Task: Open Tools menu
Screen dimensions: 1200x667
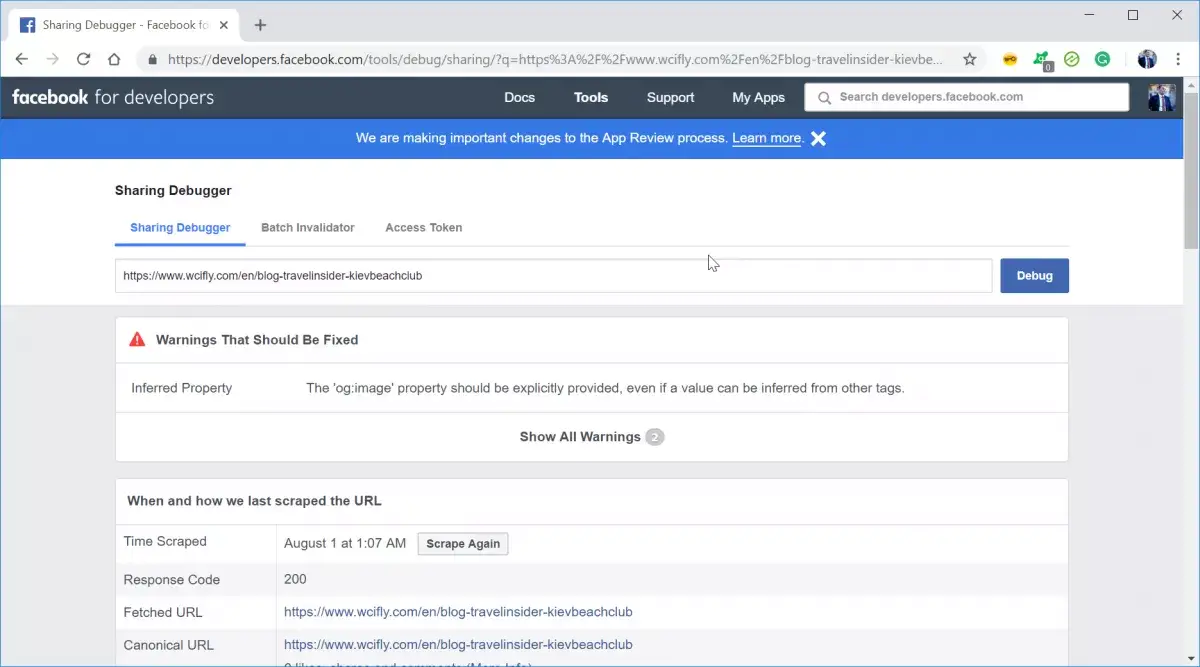Action: [591, 97]
